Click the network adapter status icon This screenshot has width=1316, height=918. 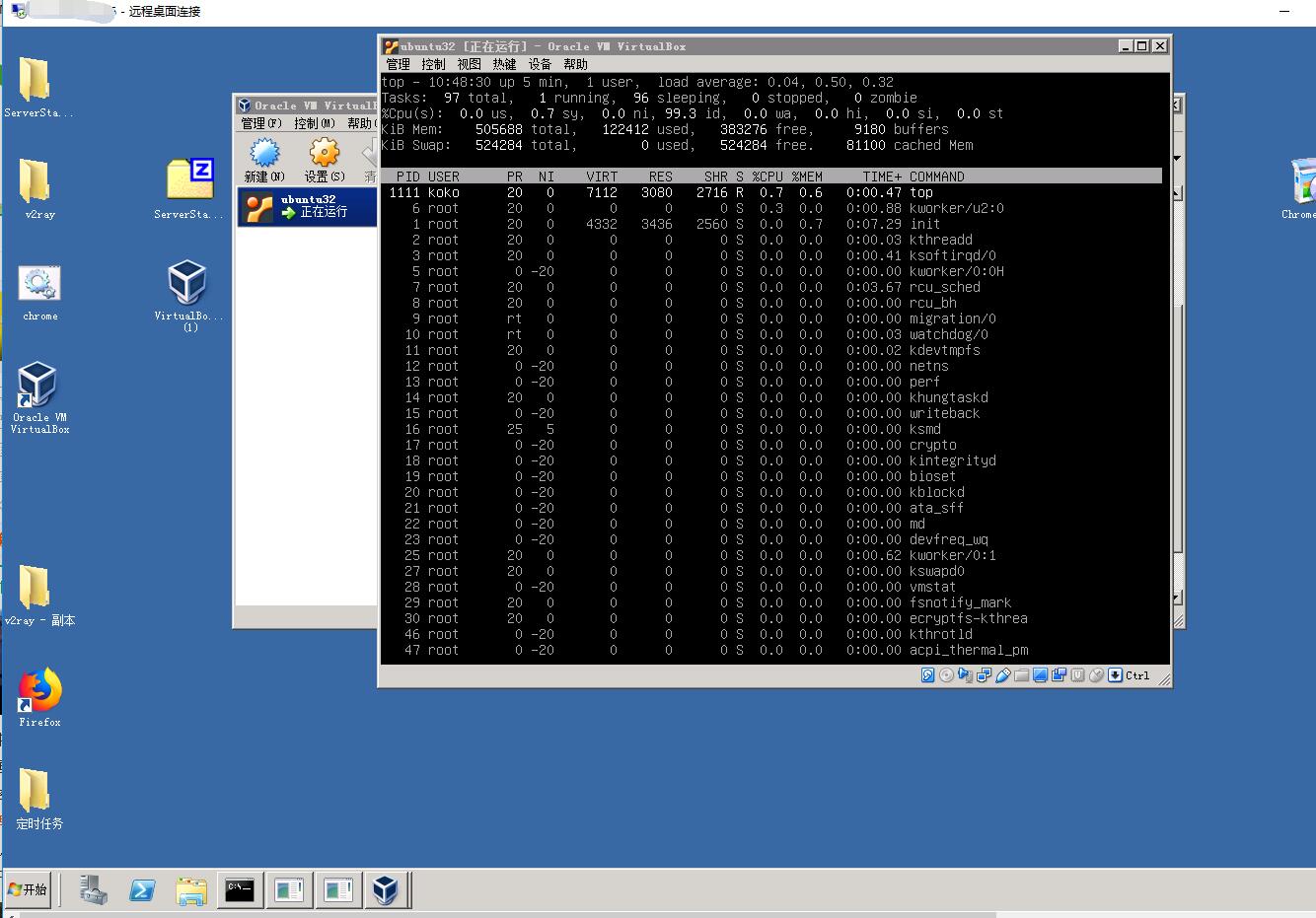984,675
